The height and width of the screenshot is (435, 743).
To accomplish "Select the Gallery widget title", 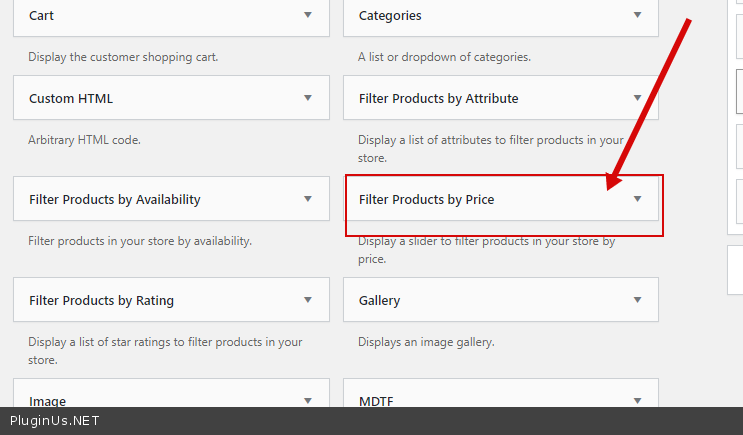I will (x=379, y=300).
